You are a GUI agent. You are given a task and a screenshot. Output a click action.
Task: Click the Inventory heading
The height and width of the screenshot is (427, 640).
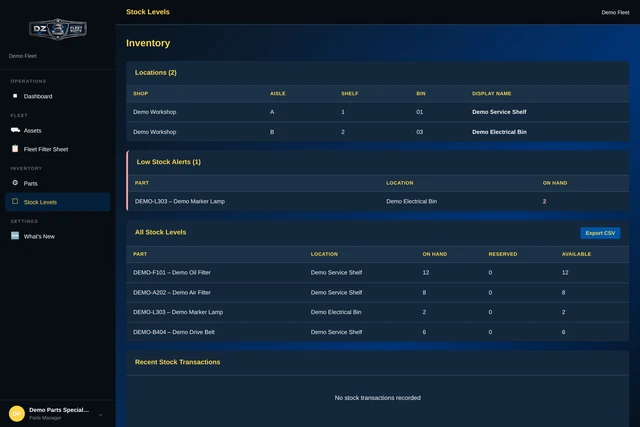tap(148, 43)
